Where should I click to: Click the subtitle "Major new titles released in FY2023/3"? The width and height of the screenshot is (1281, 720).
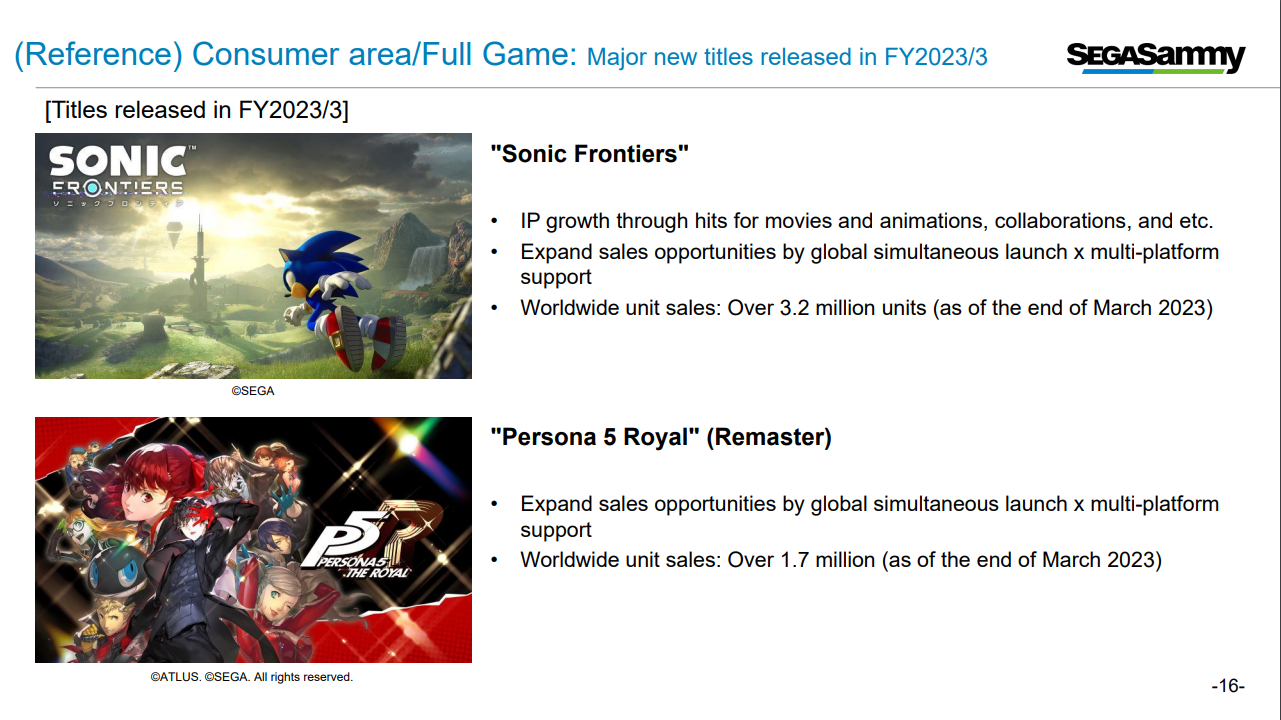pos(787,57)
